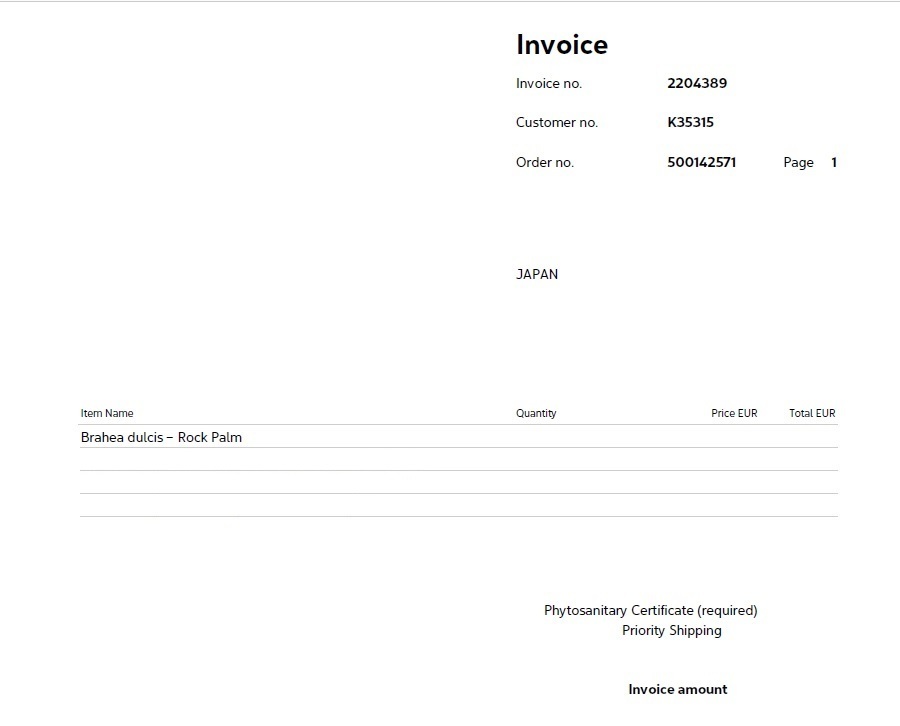This screenshot has height=726, width=900.
Task: Click the 'Customer no.' label
Action: pyautogui.click(x=557, y=122)
